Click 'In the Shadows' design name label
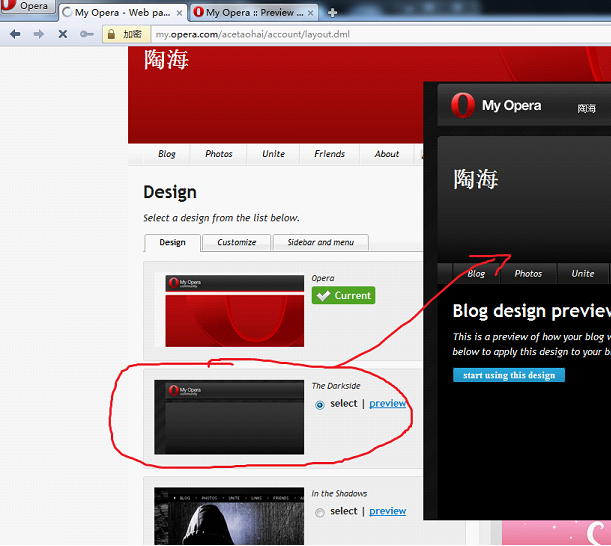The height and width of the screenshot is (546, 611). click(339, 493)
